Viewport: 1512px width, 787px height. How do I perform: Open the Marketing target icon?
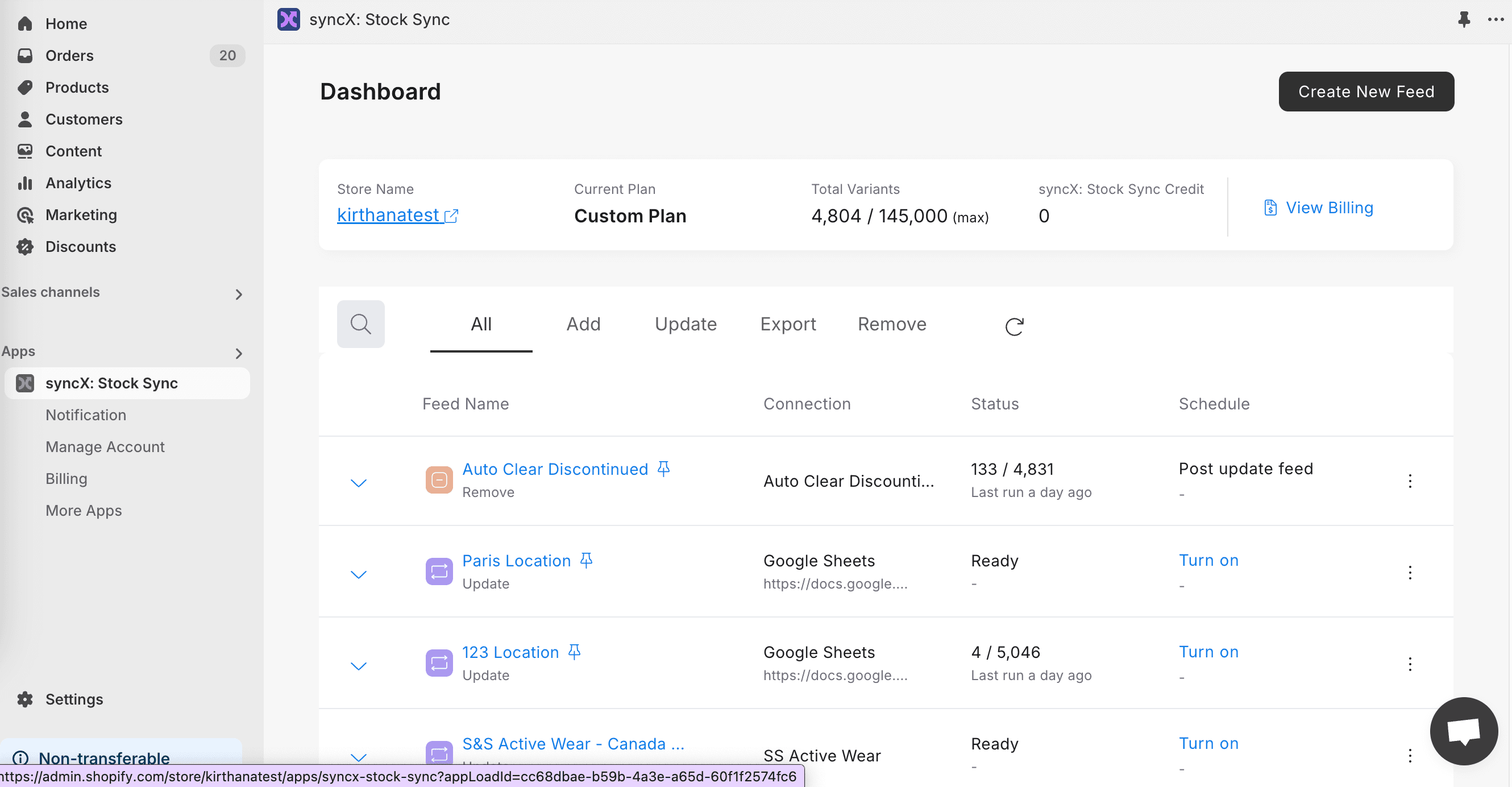24,214
